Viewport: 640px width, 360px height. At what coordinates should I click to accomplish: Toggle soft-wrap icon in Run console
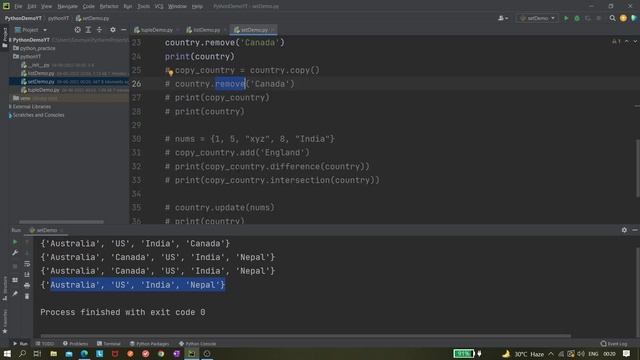click(27, 264)
